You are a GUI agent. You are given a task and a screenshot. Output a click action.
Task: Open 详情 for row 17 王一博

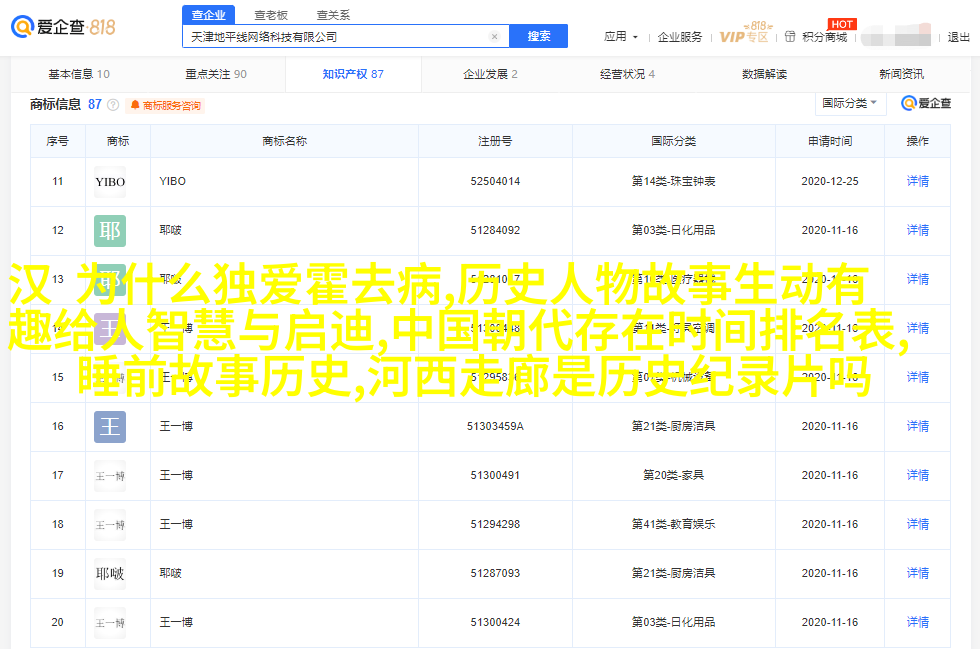918,475
